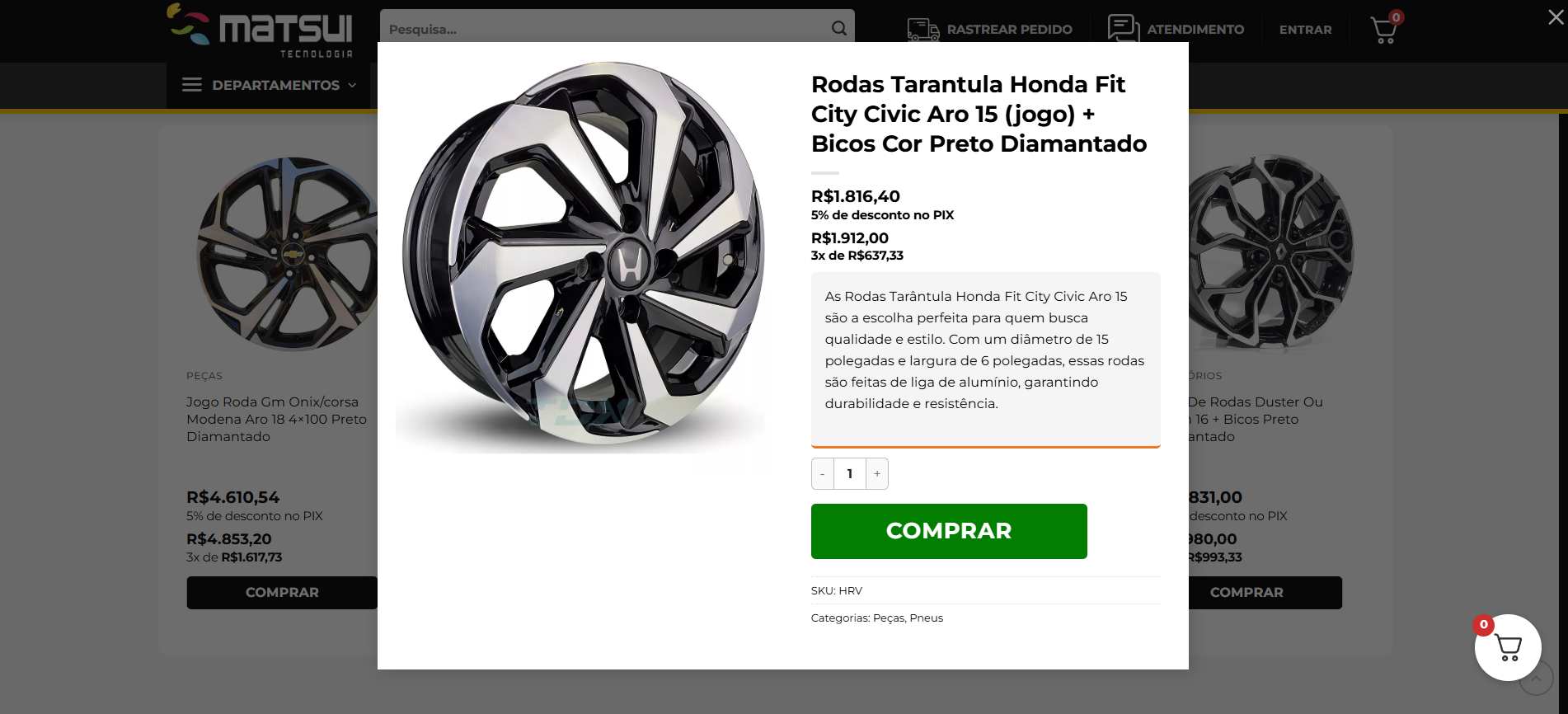Image resolution: width=1568 pixels, height=714 pixels.
Task: Click the Matsui Tecnologia logo
Action: [x=260, y=31]
